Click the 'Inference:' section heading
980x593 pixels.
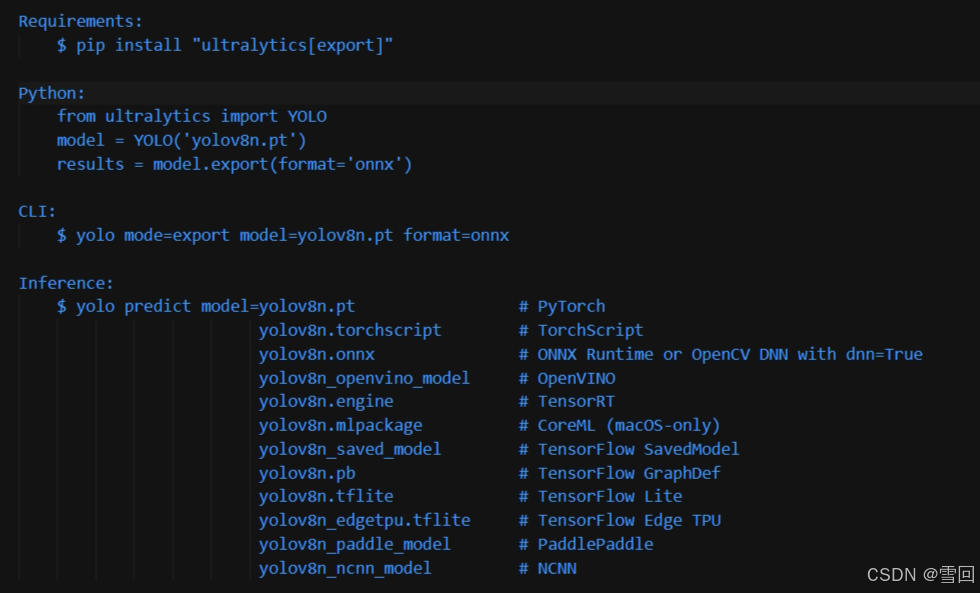coord(66,283)
